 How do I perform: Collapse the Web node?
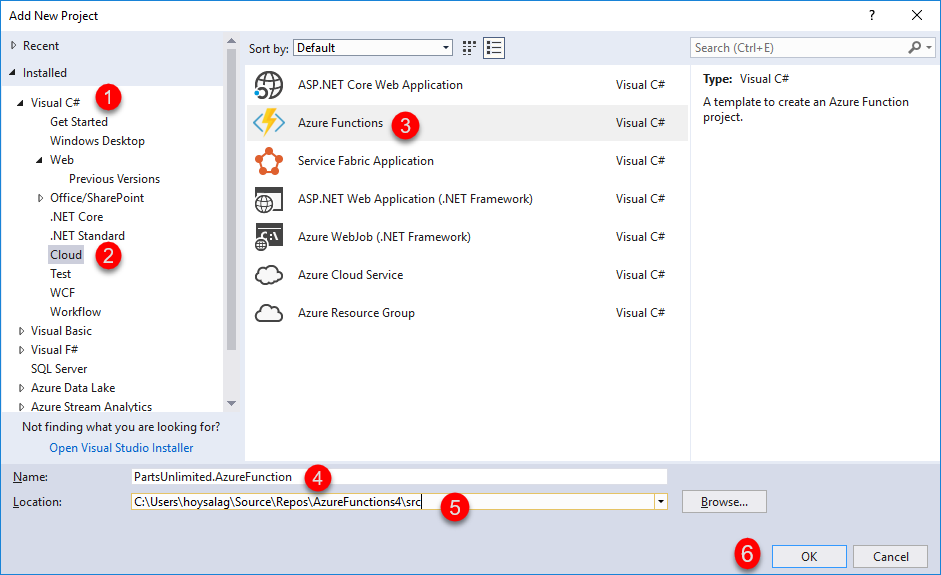pyautogui.click(x=40, y=160)
